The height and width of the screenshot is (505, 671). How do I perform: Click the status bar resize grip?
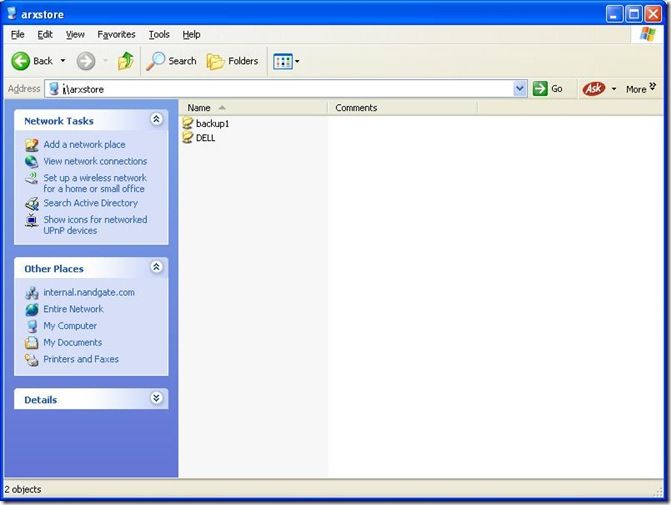coord(658,492)
